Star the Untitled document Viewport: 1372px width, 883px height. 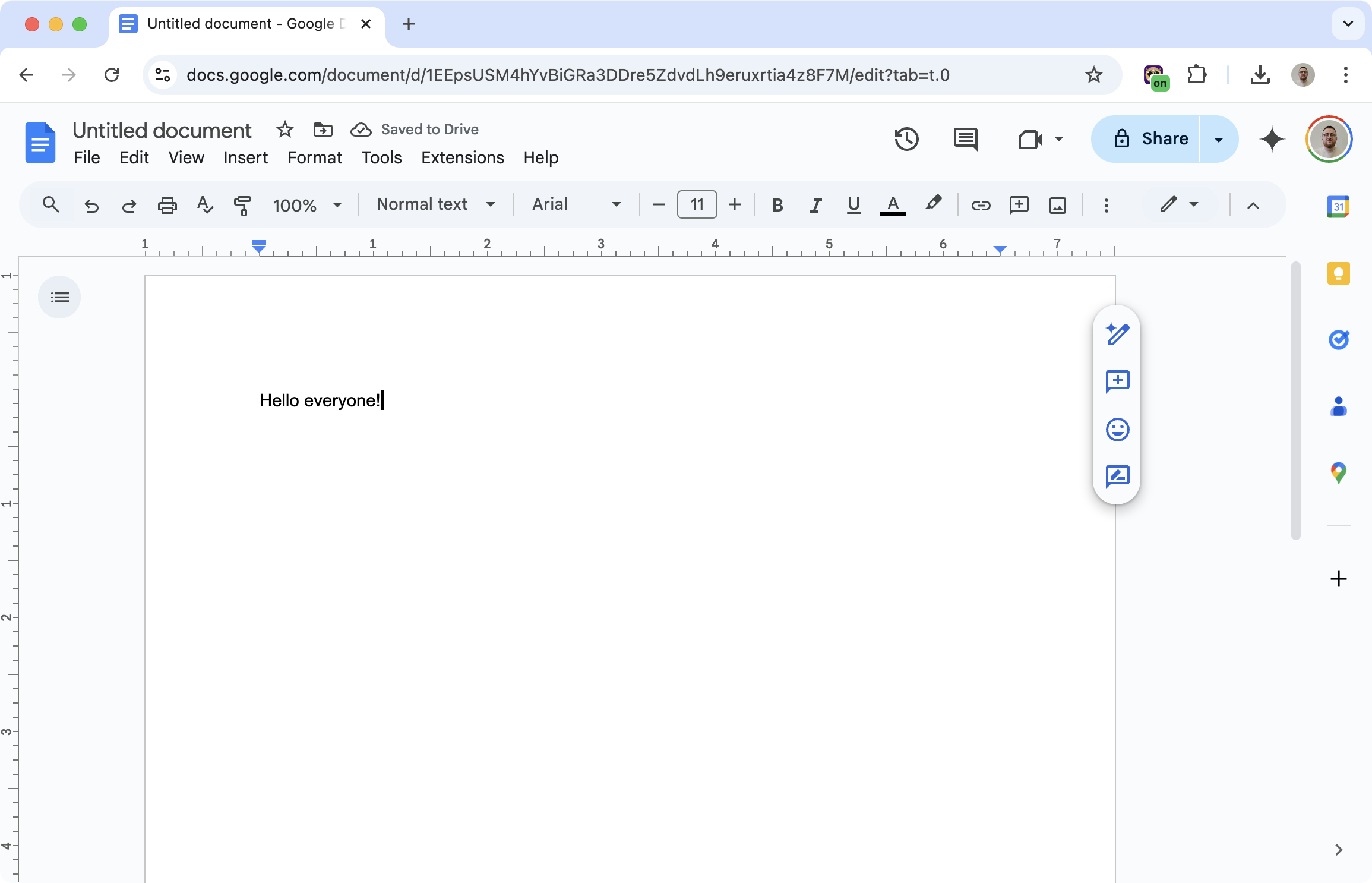coord(284,130)
